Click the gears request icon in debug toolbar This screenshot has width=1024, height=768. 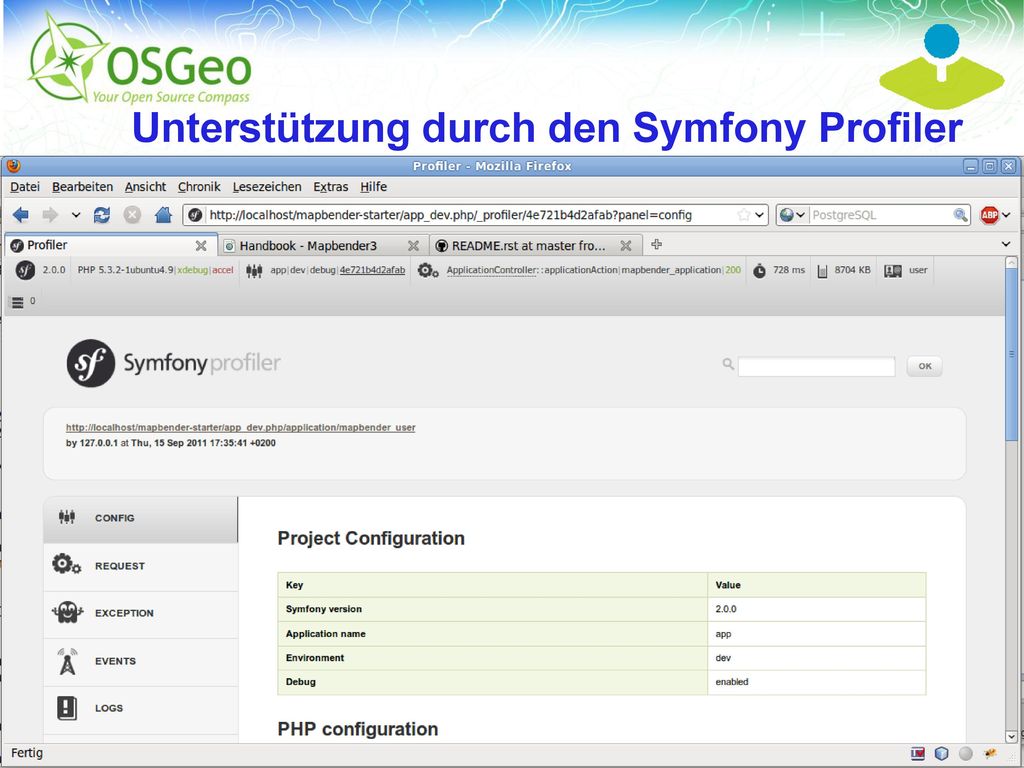428,270
